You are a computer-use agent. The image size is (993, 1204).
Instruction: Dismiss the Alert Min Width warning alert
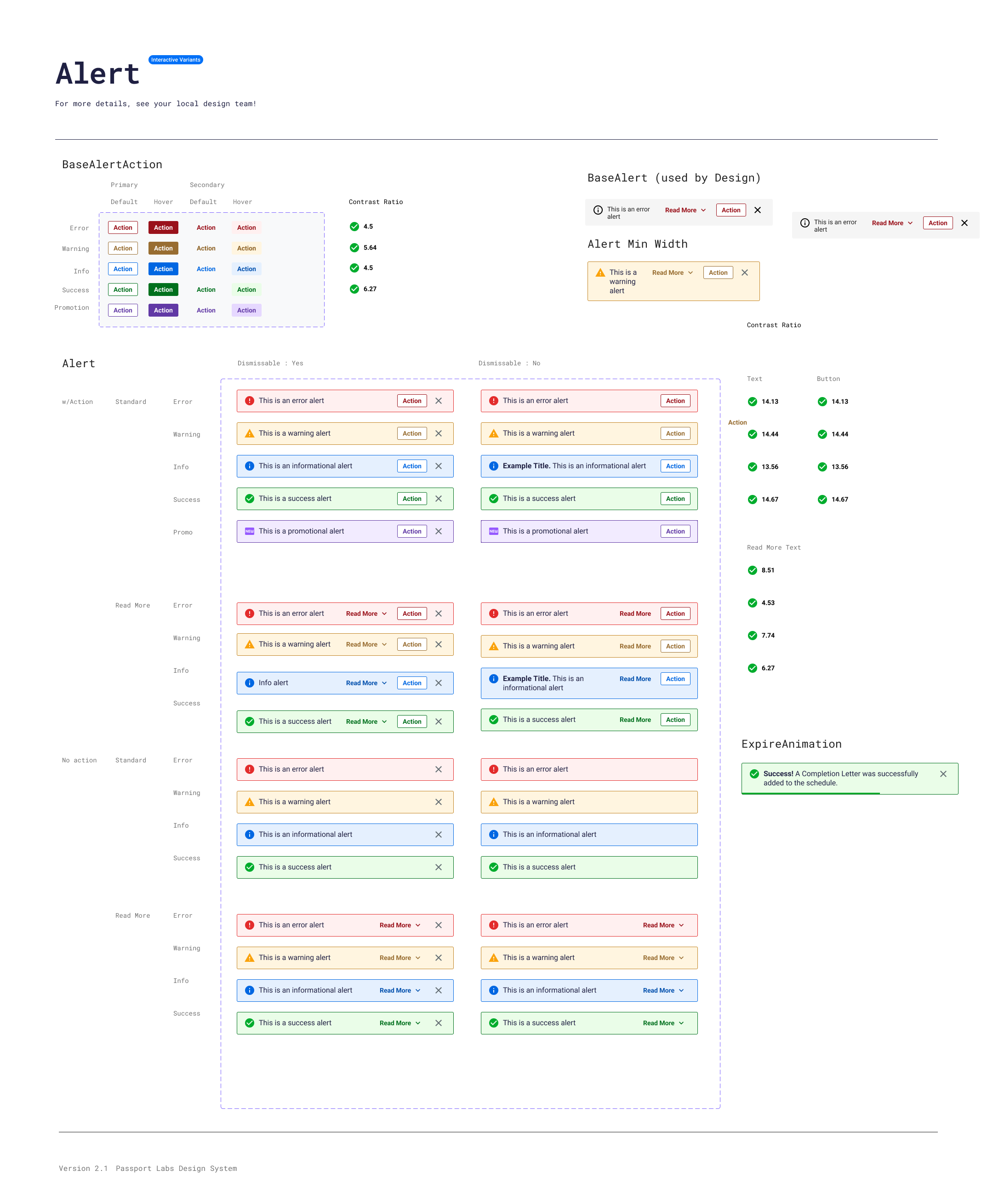point(744,273)
